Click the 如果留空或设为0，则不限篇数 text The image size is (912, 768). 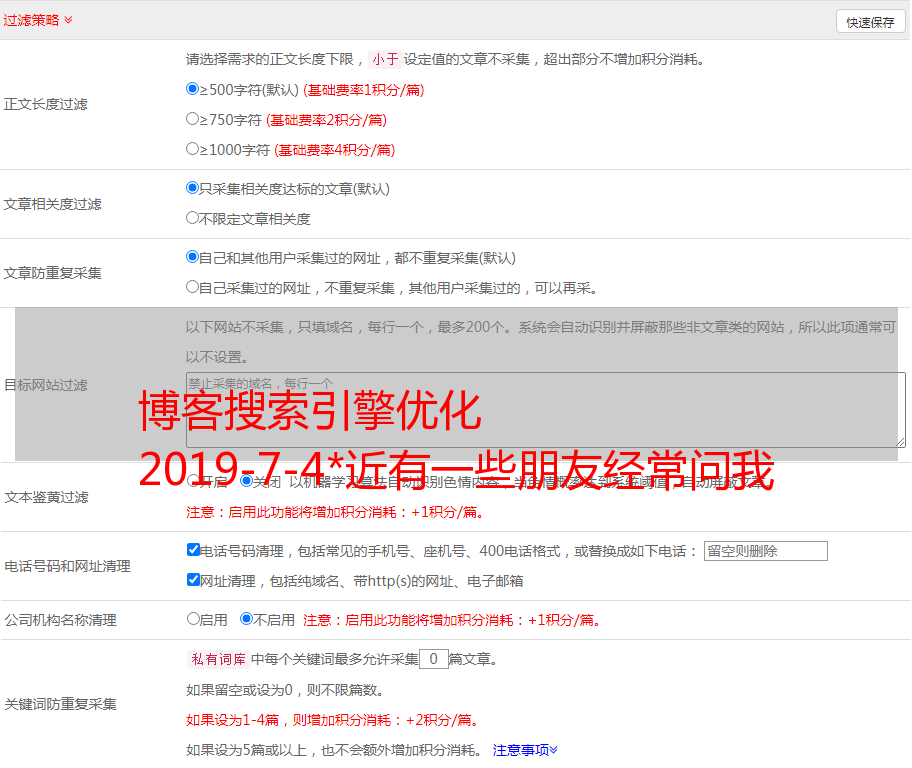click(x=286, y=690)
